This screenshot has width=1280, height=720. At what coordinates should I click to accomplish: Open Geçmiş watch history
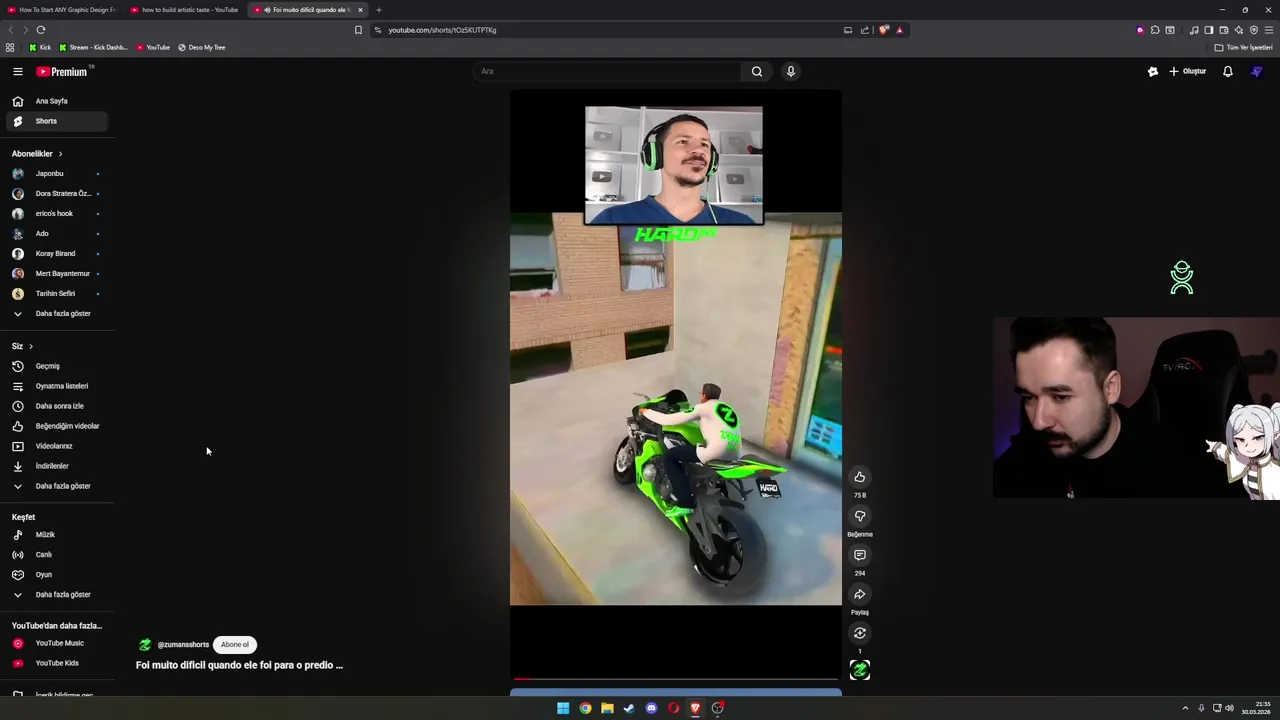(56, 366)
